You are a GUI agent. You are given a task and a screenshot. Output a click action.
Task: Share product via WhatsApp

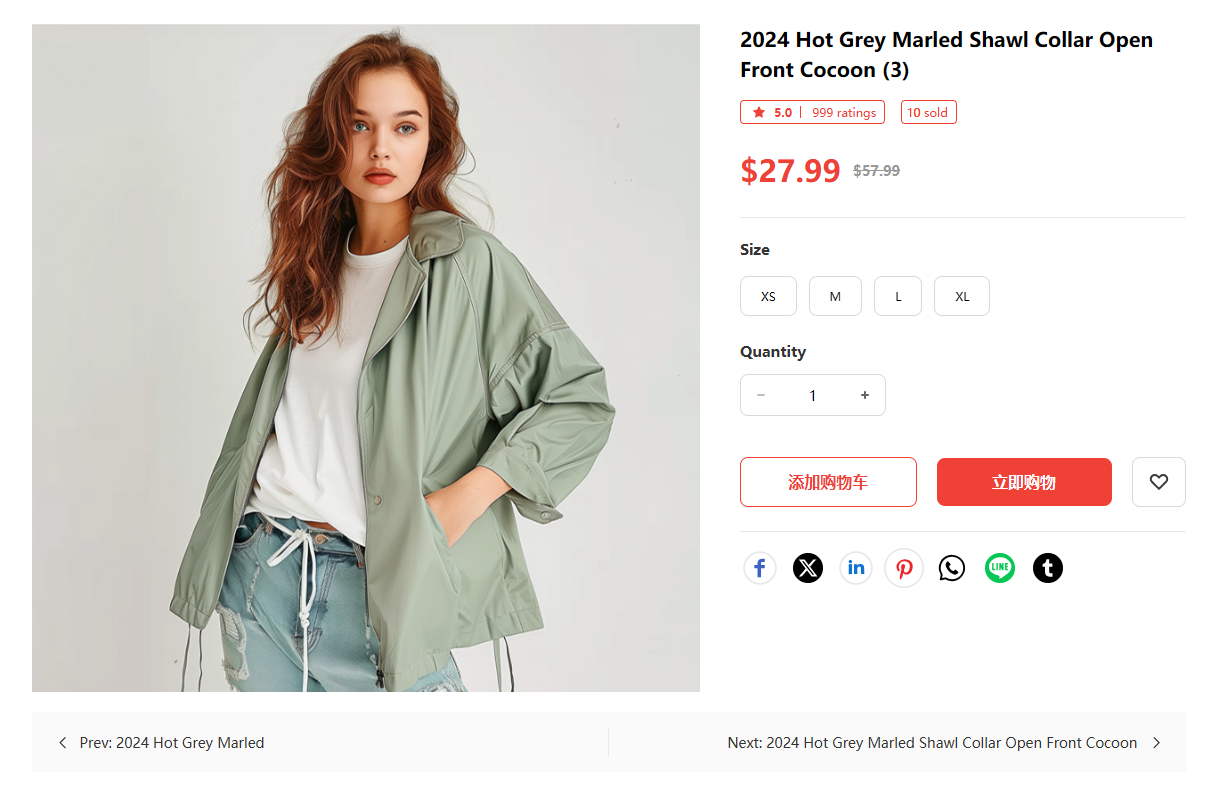pyautogui.click(x=952, y=569)
